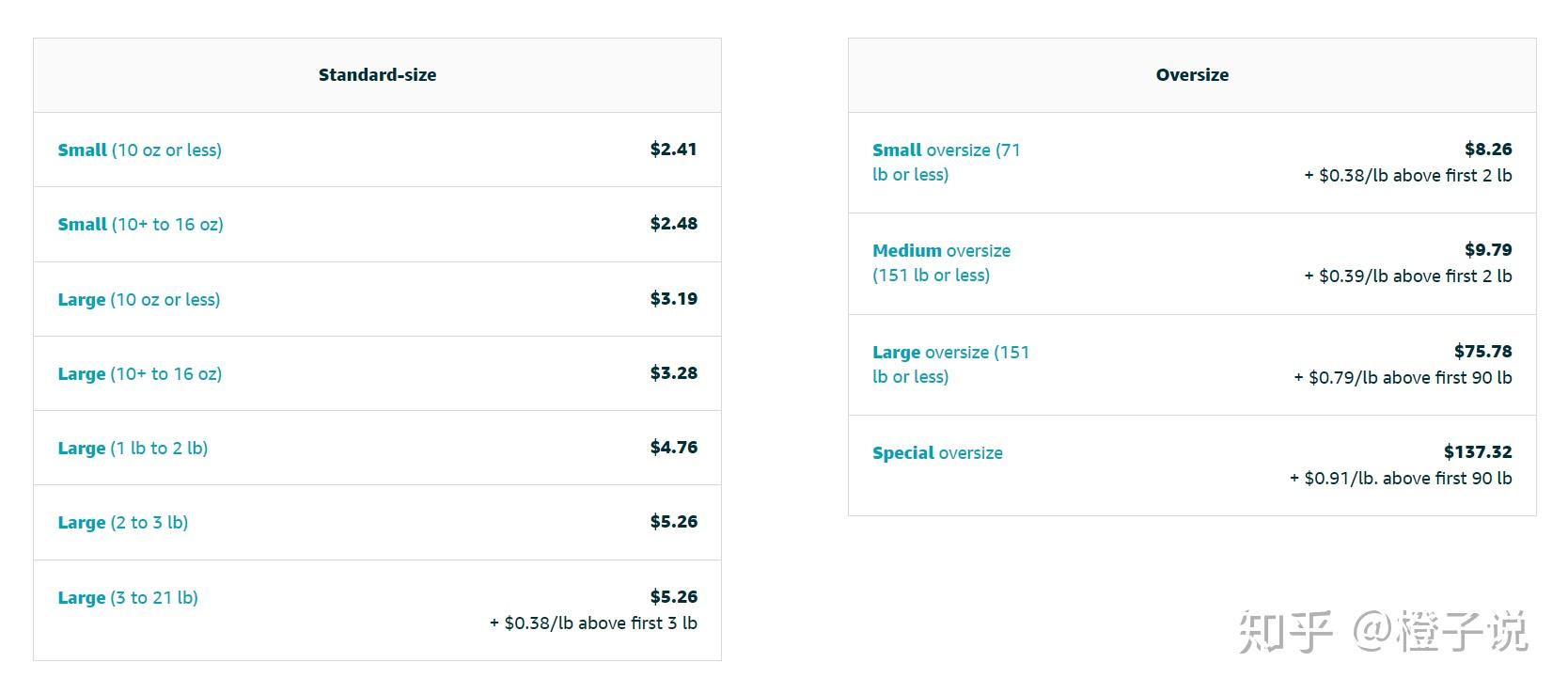The width and height of the screenshot is (1568, 694).
Task: Select the $0.38/lb above first 3 lb note
Action: tap(593, 623)
